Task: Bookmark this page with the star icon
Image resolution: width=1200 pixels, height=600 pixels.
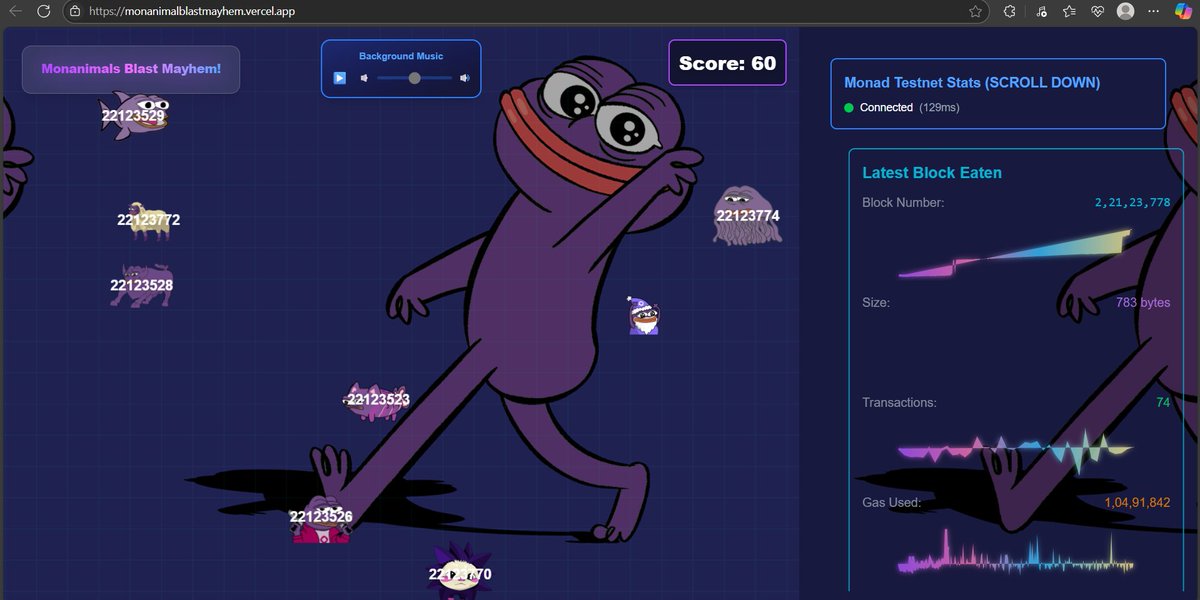Action: (x=975, y=12)
